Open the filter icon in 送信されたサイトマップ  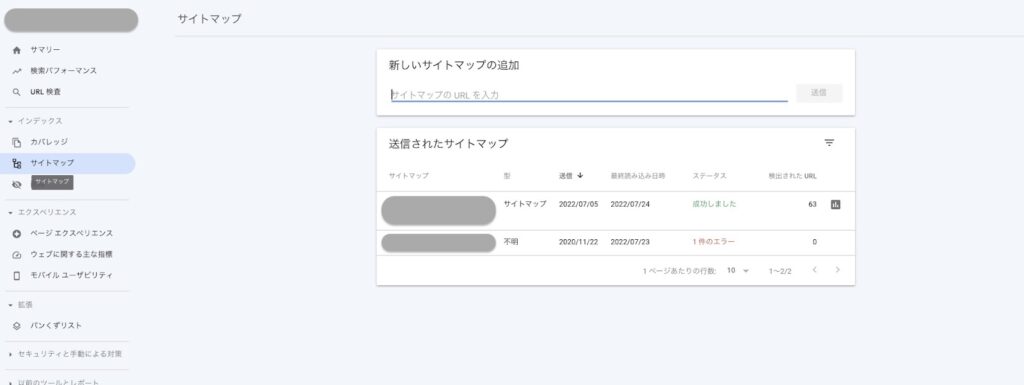(829, 143)
